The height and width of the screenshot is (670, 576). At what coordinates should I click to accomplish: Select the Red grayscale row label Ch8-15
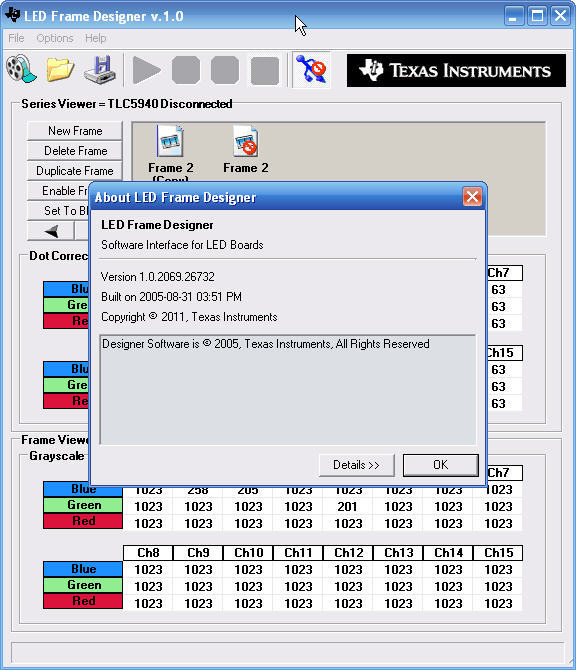[83, 601]
